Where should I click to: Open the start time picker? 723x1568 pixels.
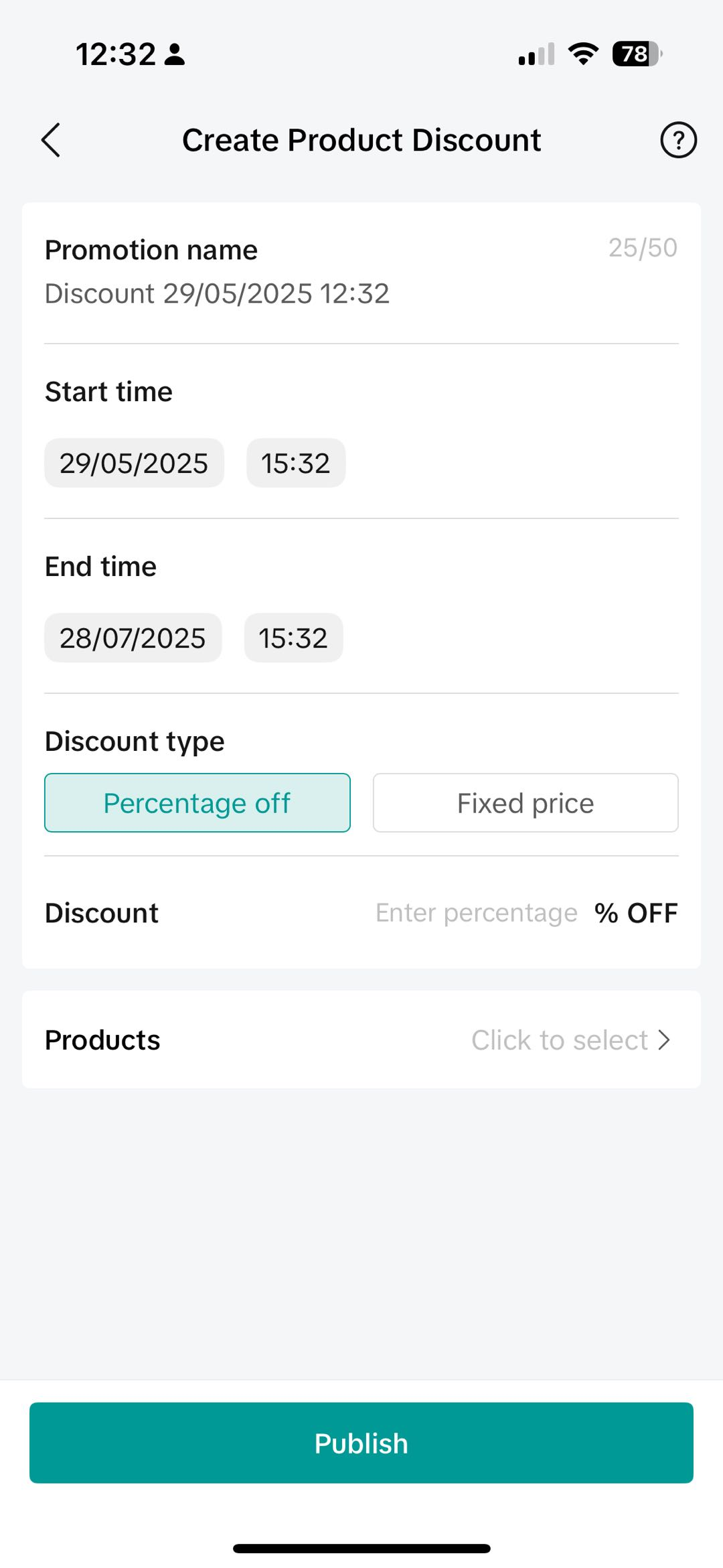[296, 464]
